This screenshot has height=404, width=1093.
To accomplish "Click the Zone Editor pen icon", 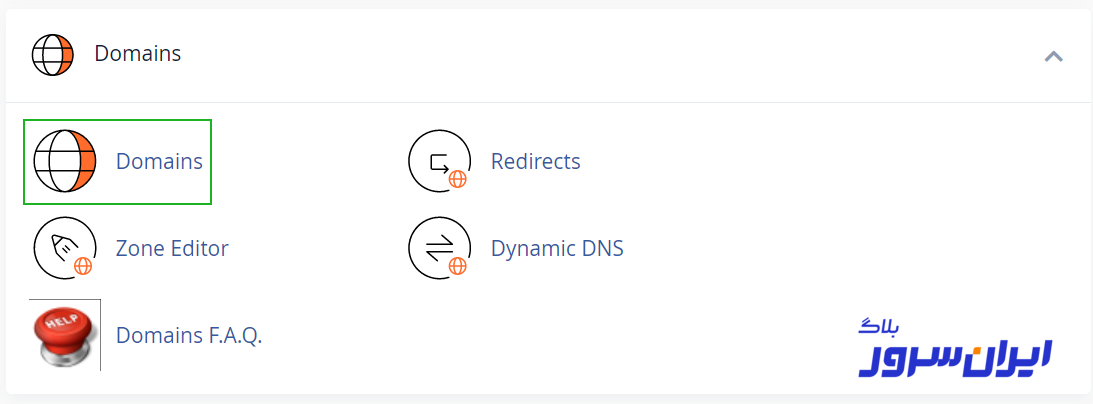I will 64,248.
